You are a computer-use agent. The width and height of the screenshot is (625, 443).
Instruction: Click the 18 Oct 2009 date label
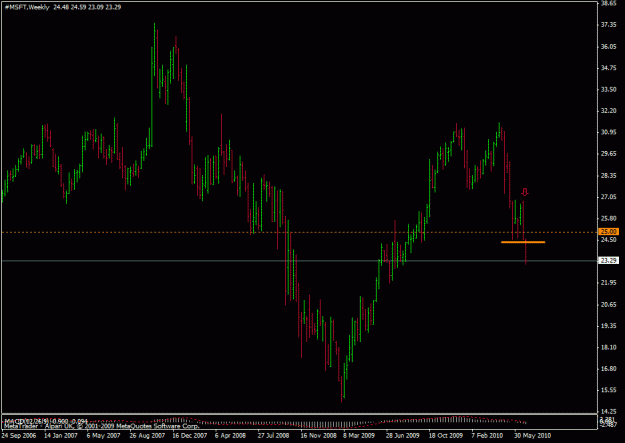point(446,435)
